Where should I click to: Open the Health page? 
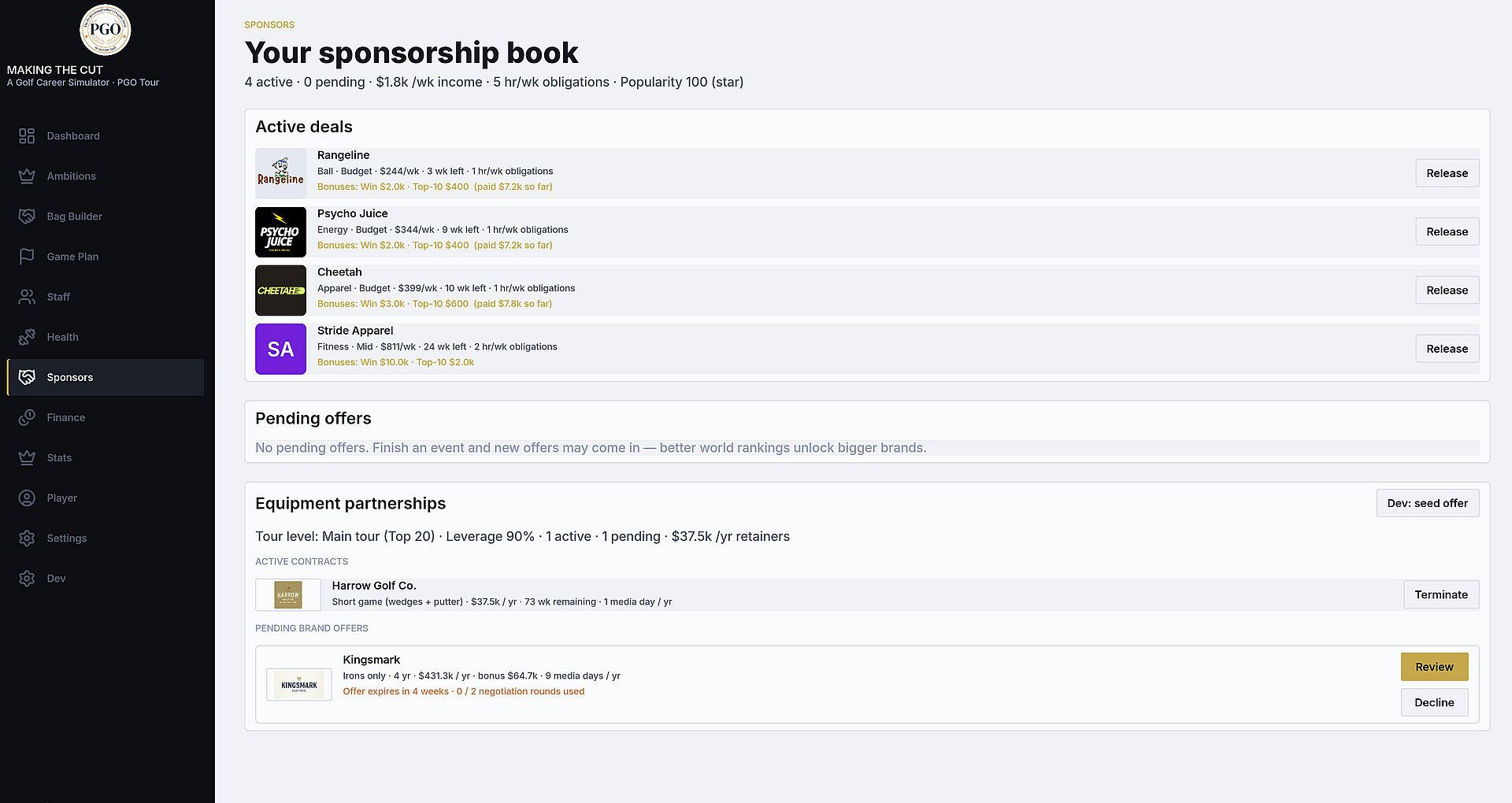click(106, 337)
